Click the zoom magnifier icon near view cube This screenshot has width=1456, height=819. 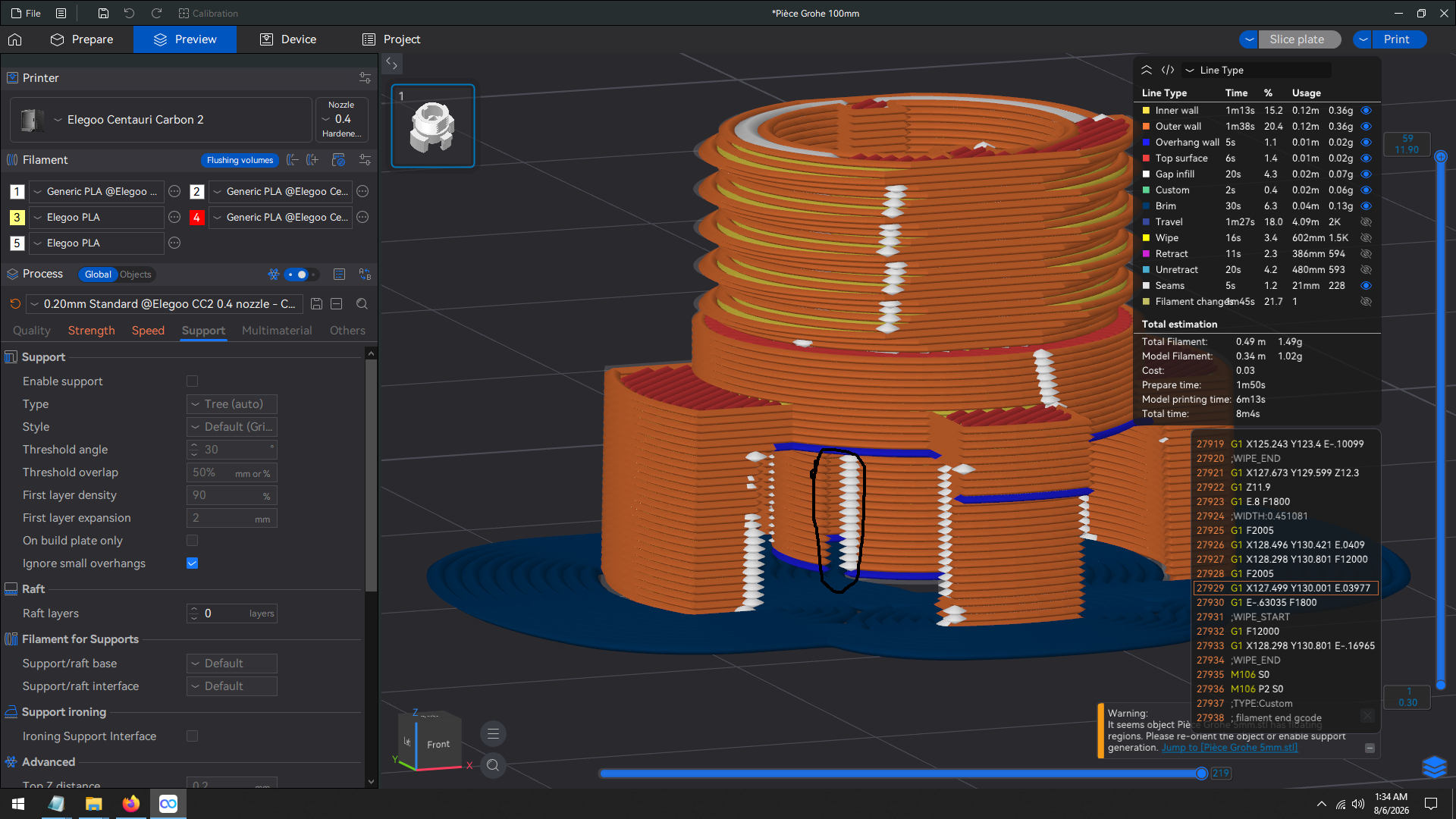(x=493, y=765)
